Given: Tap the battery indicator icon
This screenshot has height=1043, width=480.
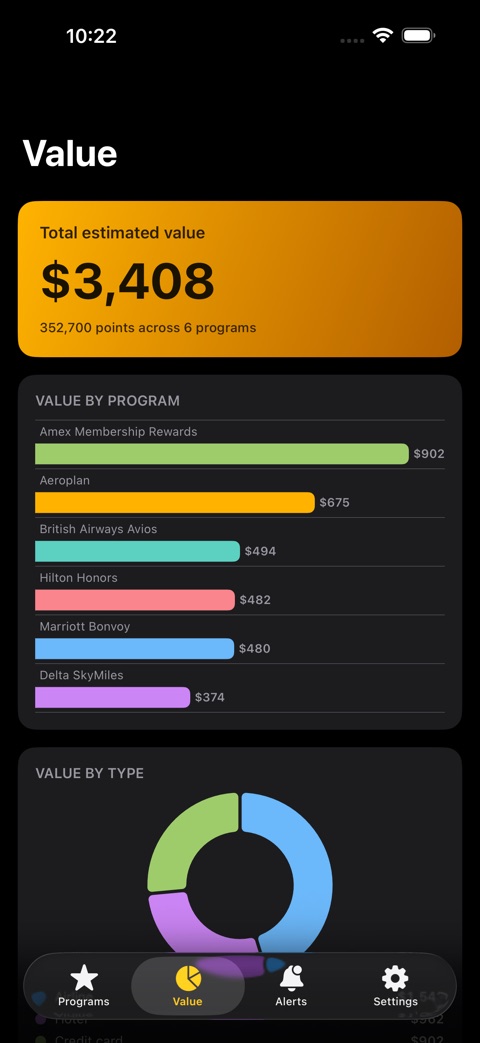Looking at the screenshot, I should [418, 36].
